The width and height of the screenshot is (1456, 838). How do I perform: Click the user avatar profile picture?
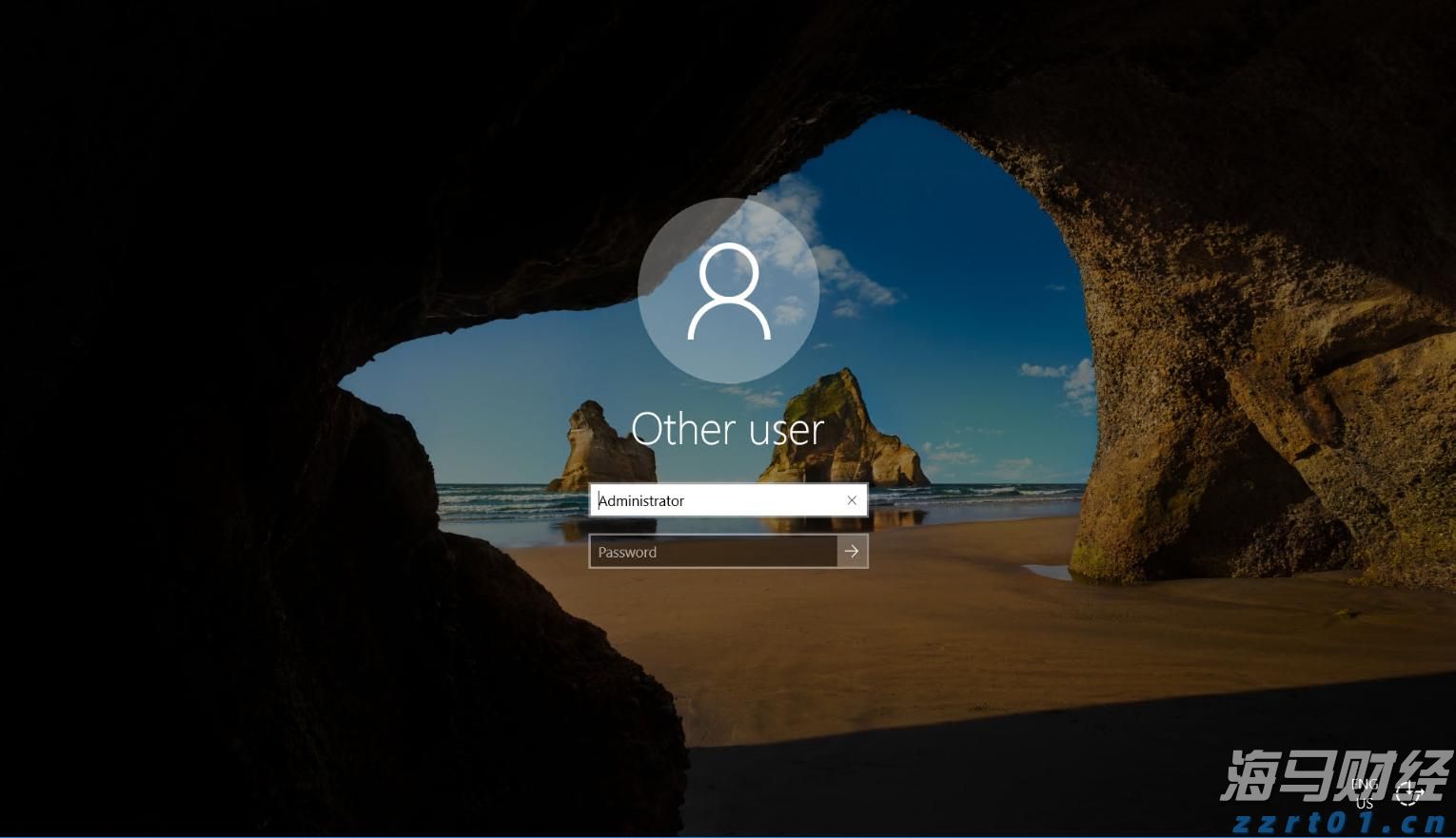(x=728, y=291)
